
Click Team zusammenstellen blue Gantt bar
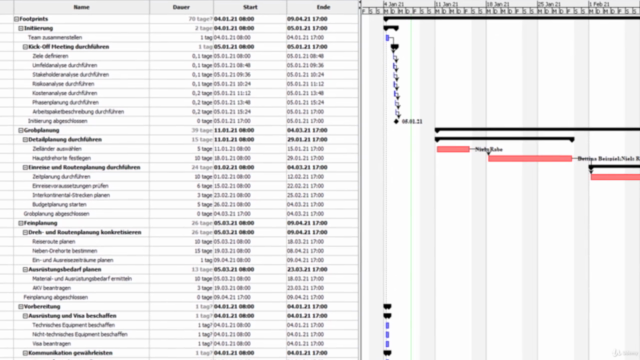[x=387, y=38]
